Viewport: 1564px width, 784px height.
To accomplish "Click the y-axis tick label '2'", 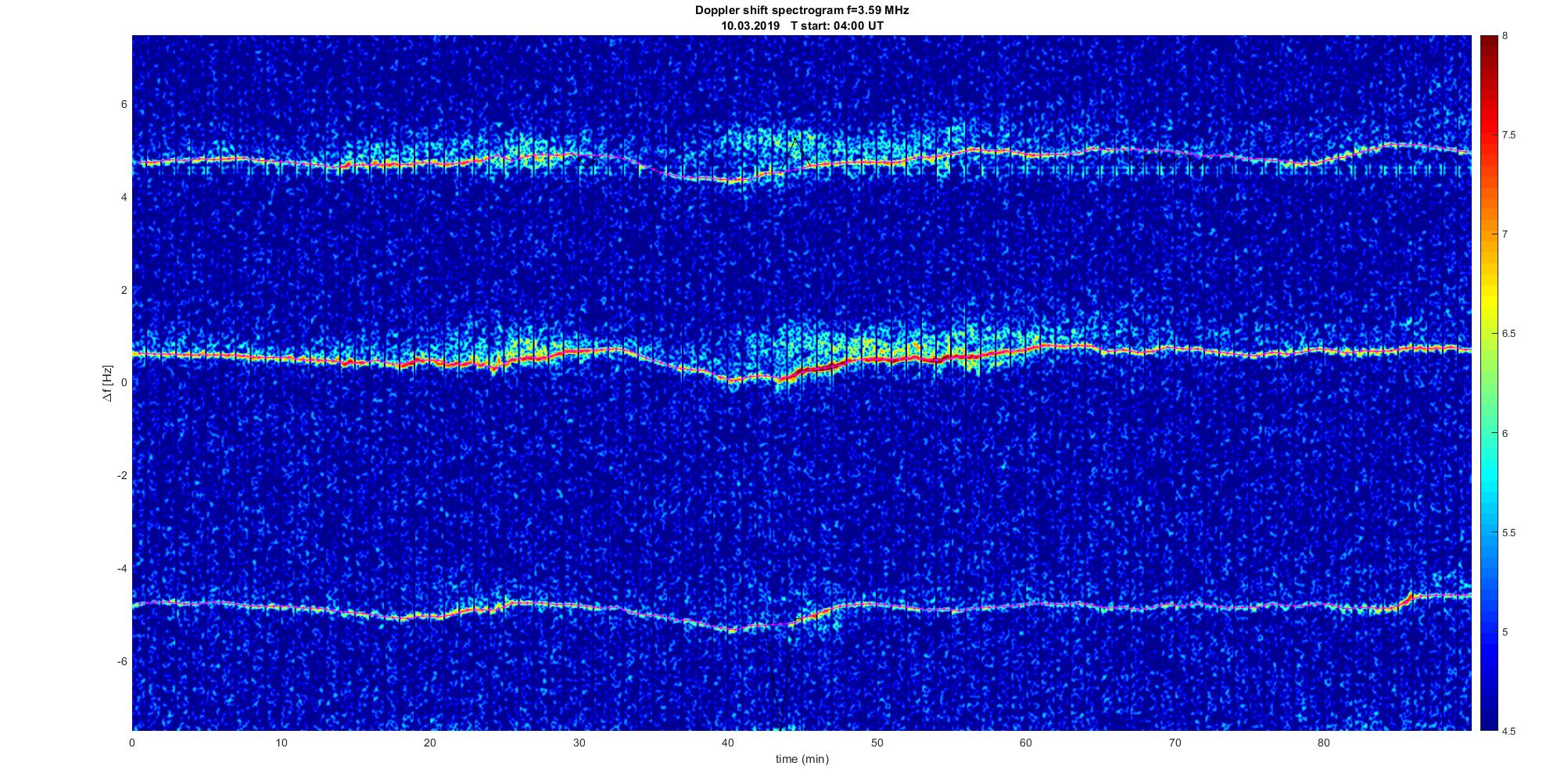I will [x=124, y=290].
